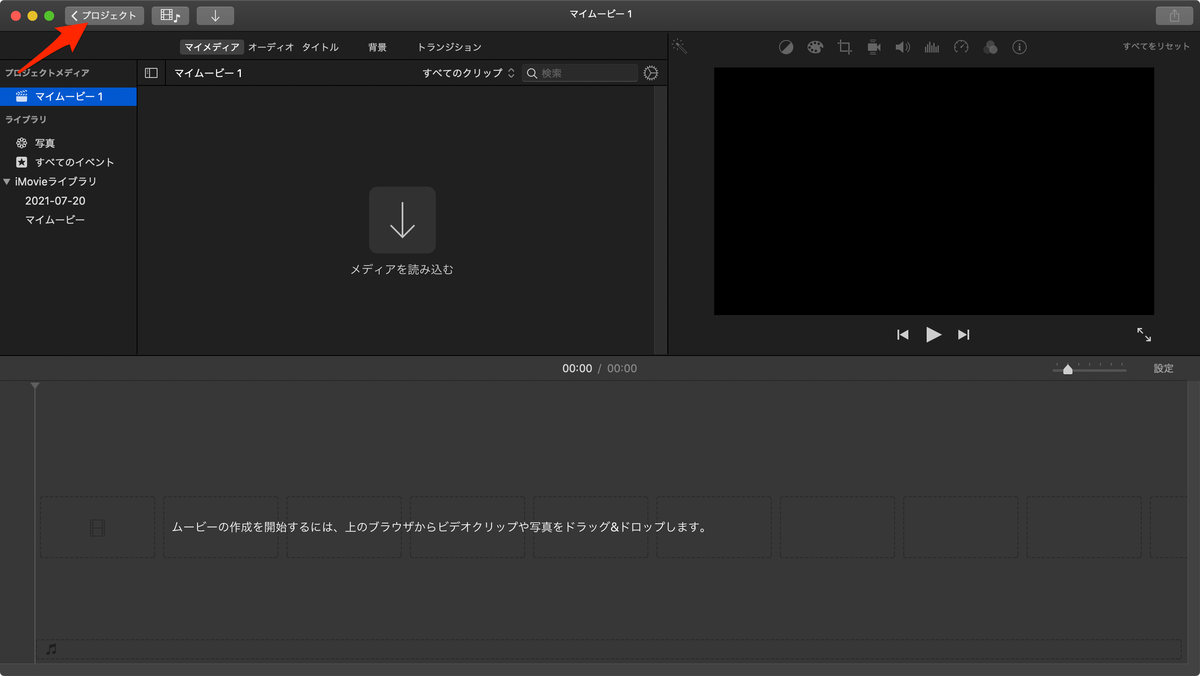Screen dimensions: 1200x676
Task: Open the トランジション tab
Action: 449,47
